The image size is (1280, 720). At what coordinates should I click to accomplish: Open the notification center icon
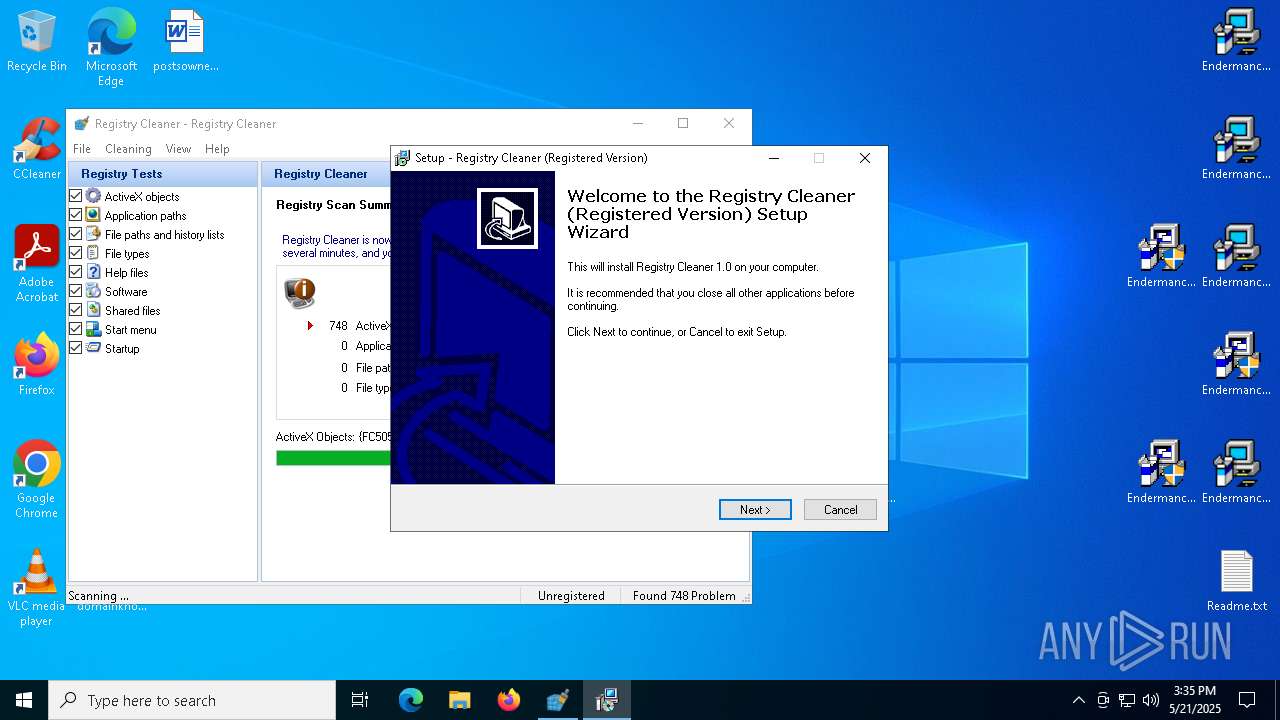(x=1247, y=700)
